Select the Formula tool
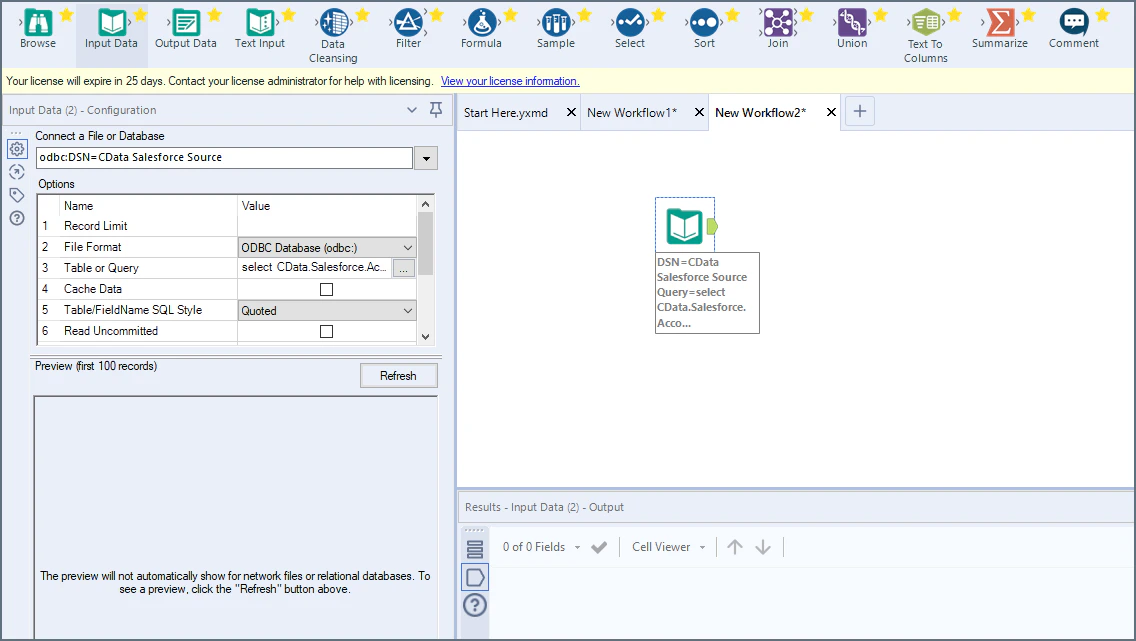This screenshot has height=641, width=1136. (x=481, y=28)
